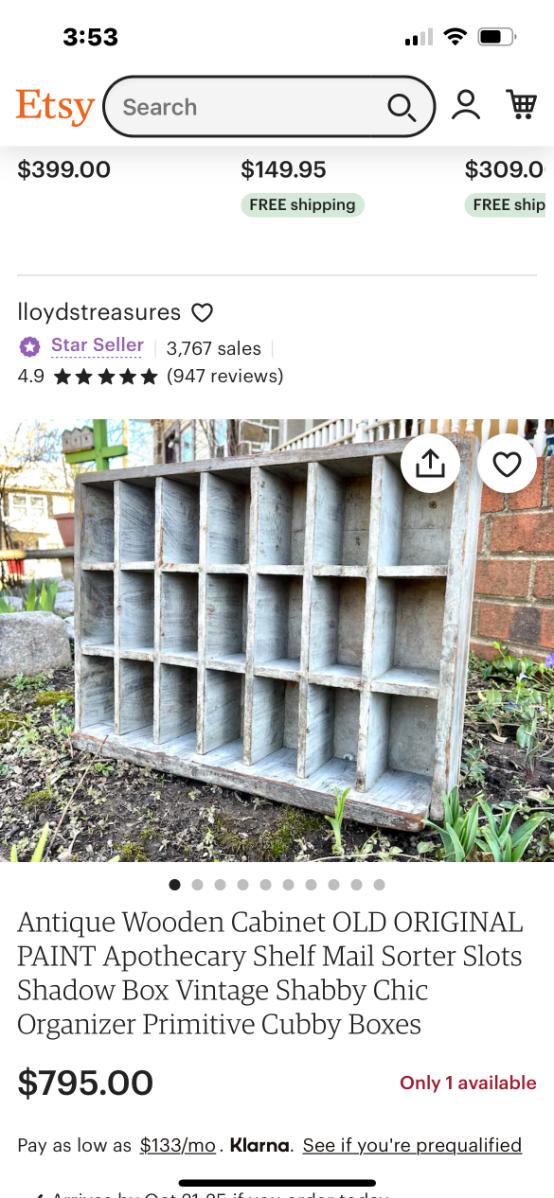
Task: Favorite the lloydstreasures shop heart
Action: [x=202, y=312]
